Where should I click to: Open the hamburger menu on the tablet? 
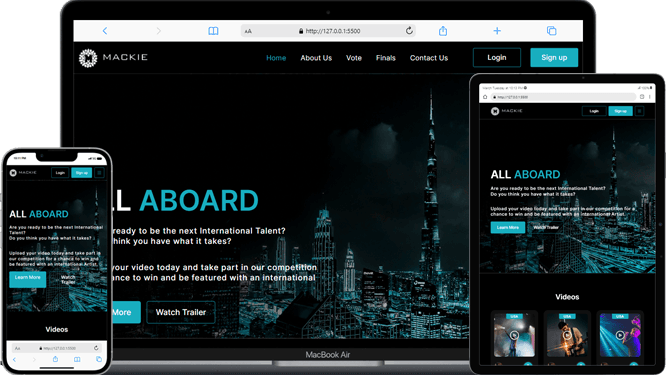click(x=640, y=111)
